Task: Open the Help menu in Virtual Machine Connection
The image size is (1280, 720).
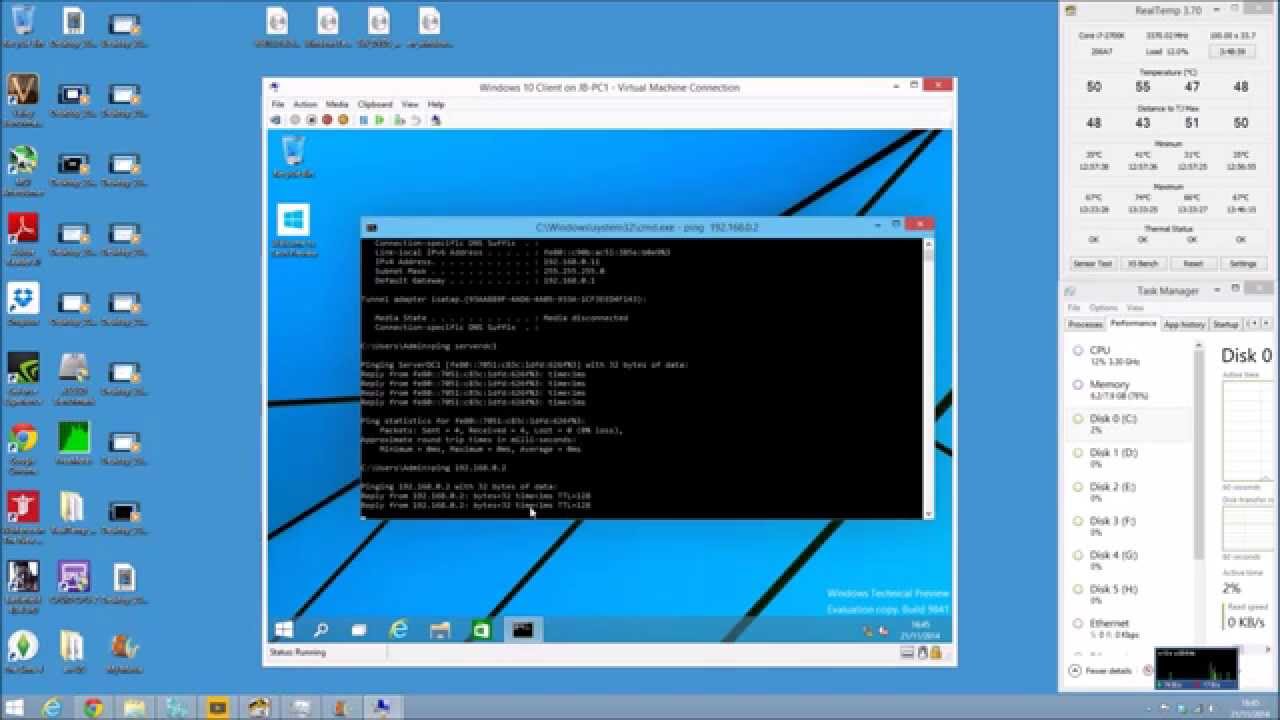Action: [436, 104]
